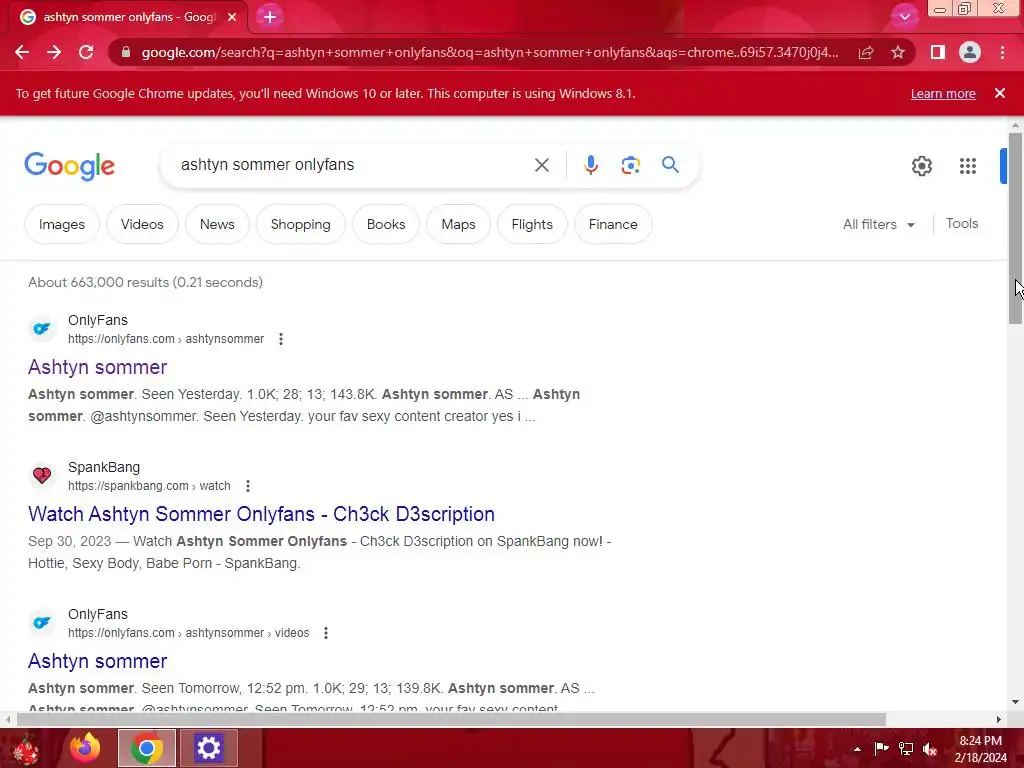Go forward with the browser forward arrow

click(x=54, y=52)
